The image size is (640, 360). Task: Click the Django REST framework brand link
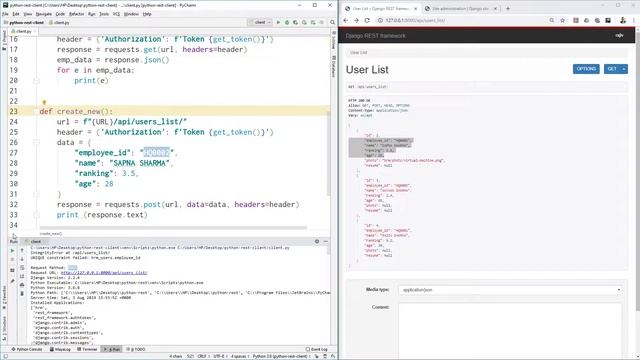376,36
